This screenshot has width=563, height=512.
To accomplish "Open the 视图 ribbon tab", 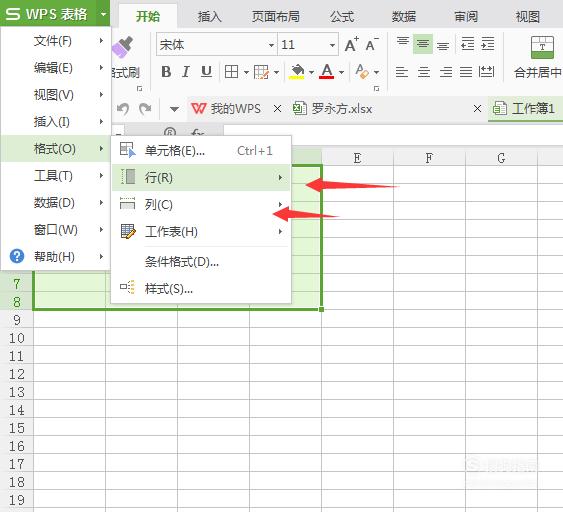I will (x=528, y=17).
